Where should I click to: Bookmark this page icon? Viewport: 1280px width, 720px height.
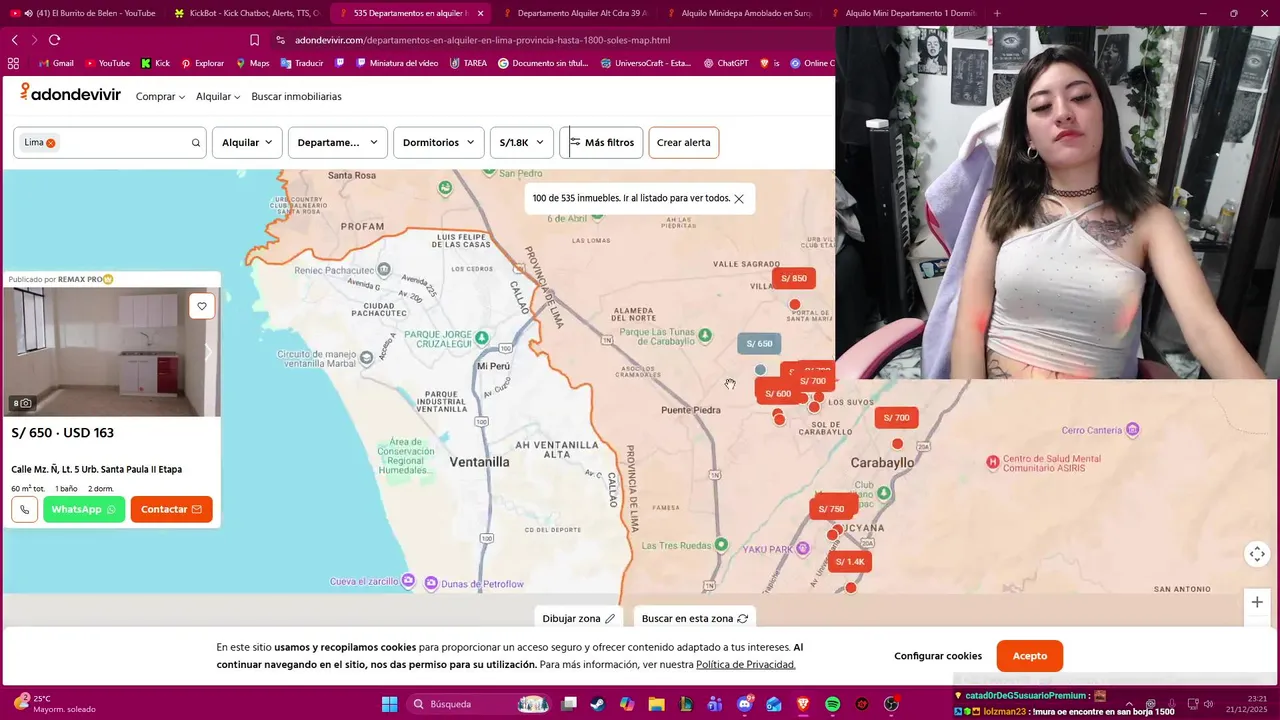255,40
